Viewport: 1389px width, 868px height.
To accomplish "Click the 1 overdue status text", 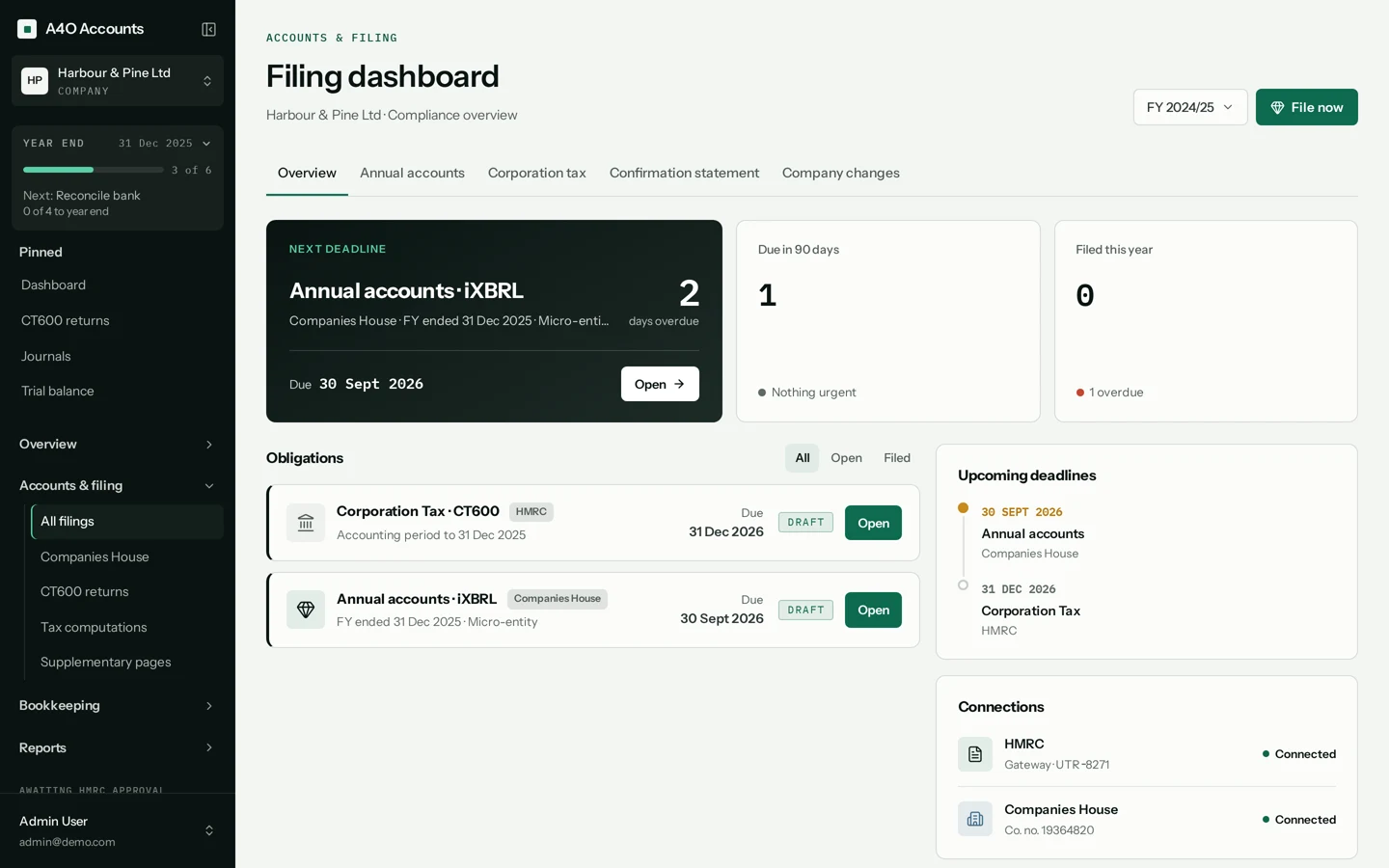I will coord(1116,393).
